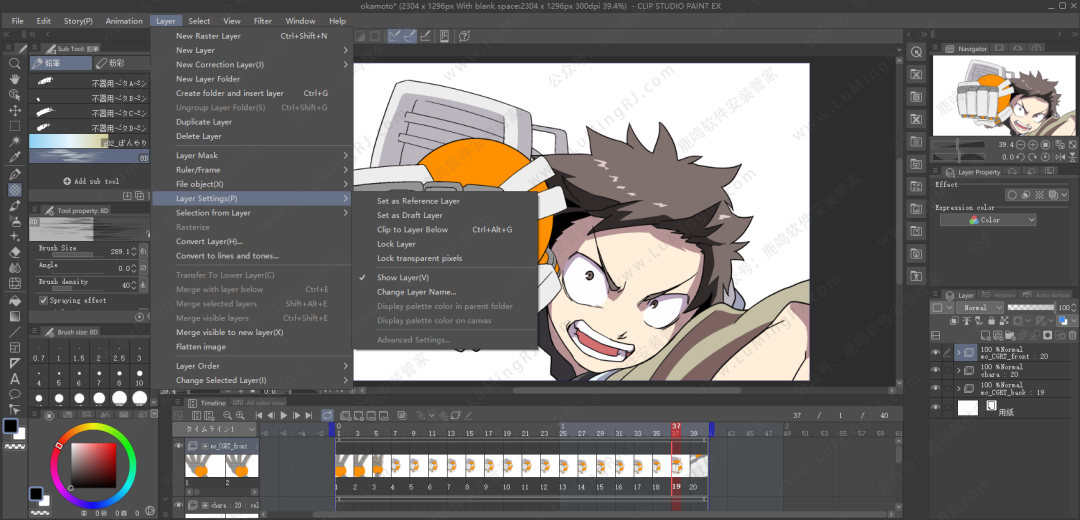Choose Change Layer Name from the submenu
This screenshot has width=1080, height=520.
[x=416, y=292]
